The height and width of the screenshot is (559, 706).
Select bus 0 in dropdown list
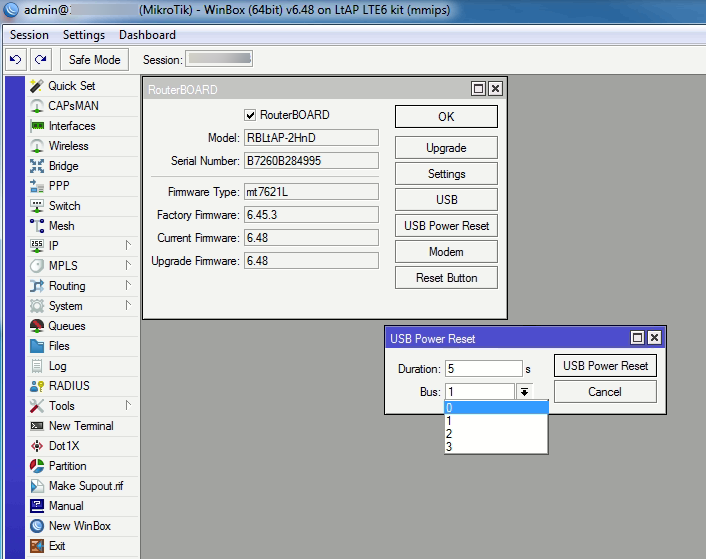pos(496,408)
